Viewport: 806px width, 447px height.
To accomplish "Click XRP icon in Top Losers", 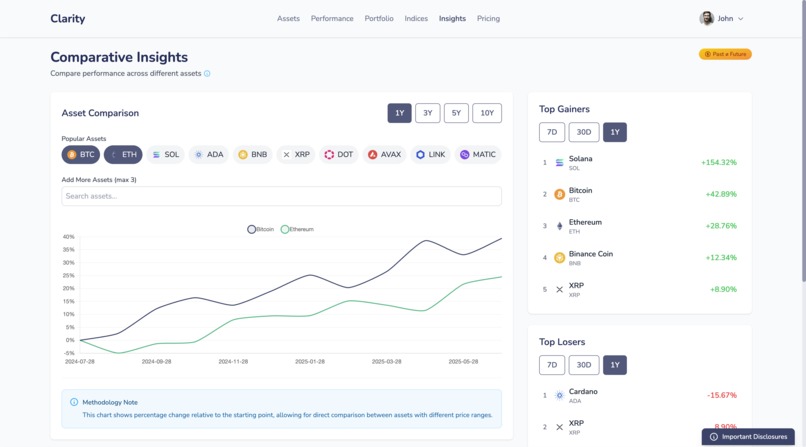I will point(559,427).
